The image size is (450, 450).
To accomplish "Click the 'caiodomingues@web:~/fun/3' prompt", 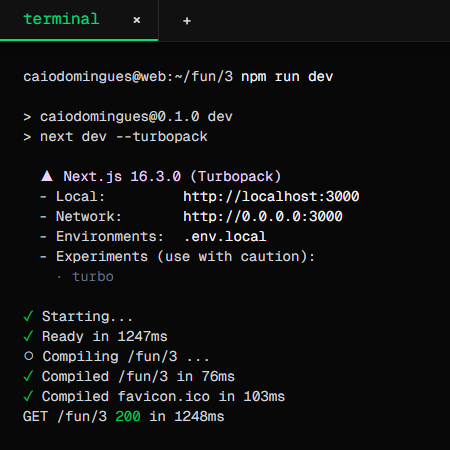I will click(x=128, y=77).
